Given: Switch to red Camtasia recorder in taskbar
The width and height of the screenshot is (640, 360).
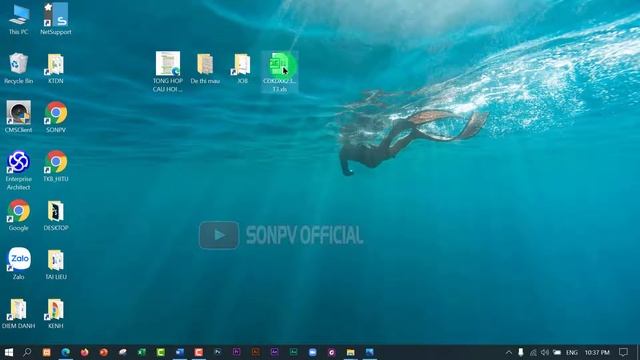Looking at the screenshot, I should [199, 352].
